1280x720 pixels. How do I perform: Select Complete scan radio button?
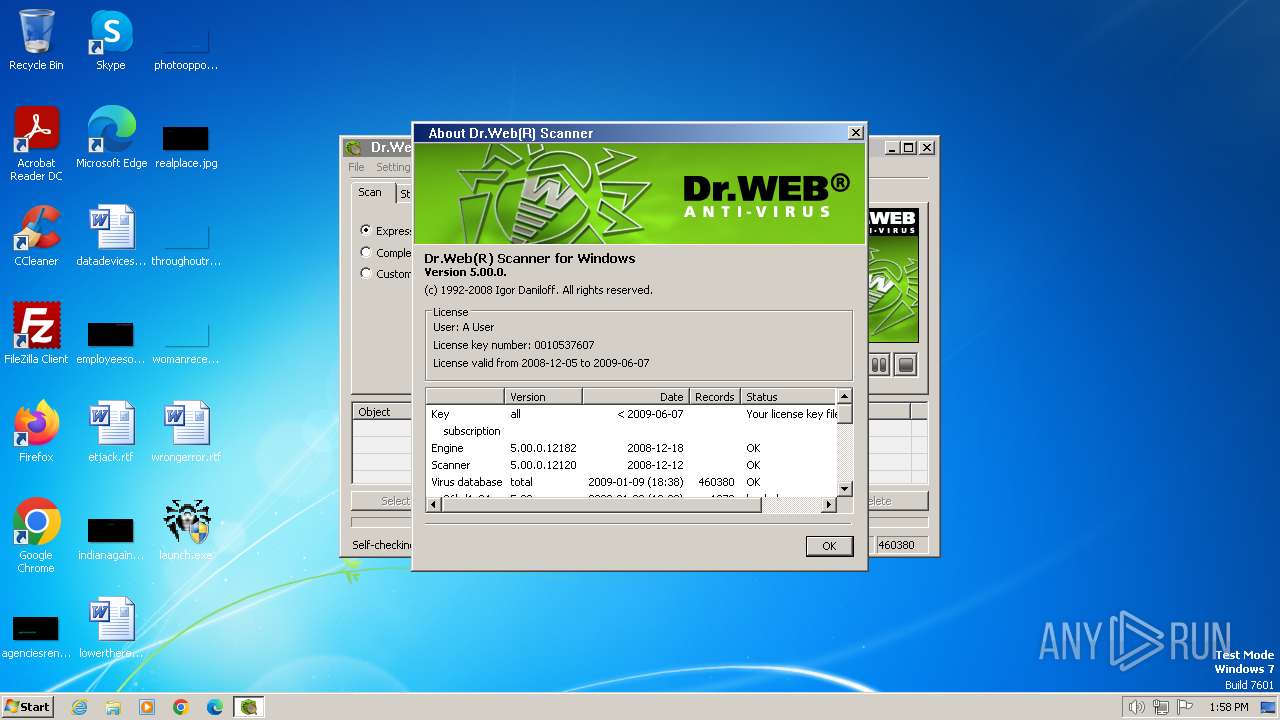click(x=366, y=252)
